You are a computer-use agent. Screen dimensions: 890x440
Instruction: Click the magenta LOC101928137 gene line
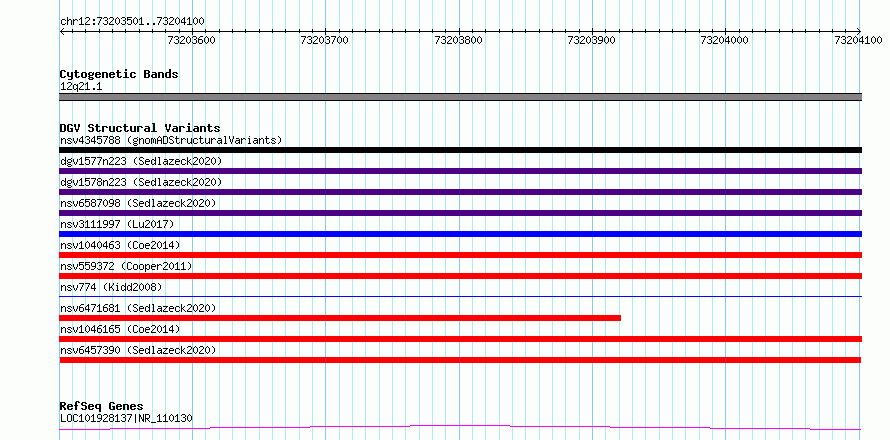point(460,427)
